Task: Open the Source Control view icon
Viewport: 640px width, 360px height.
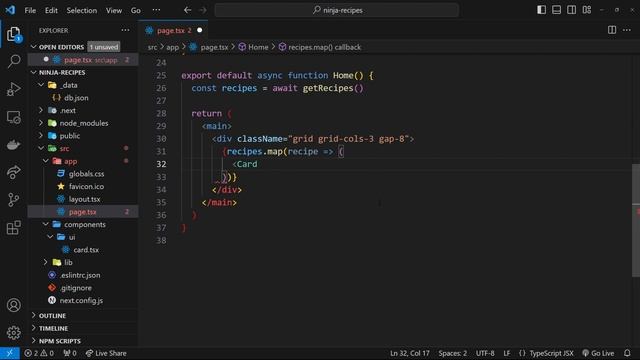Action: [x=13, y=200]
